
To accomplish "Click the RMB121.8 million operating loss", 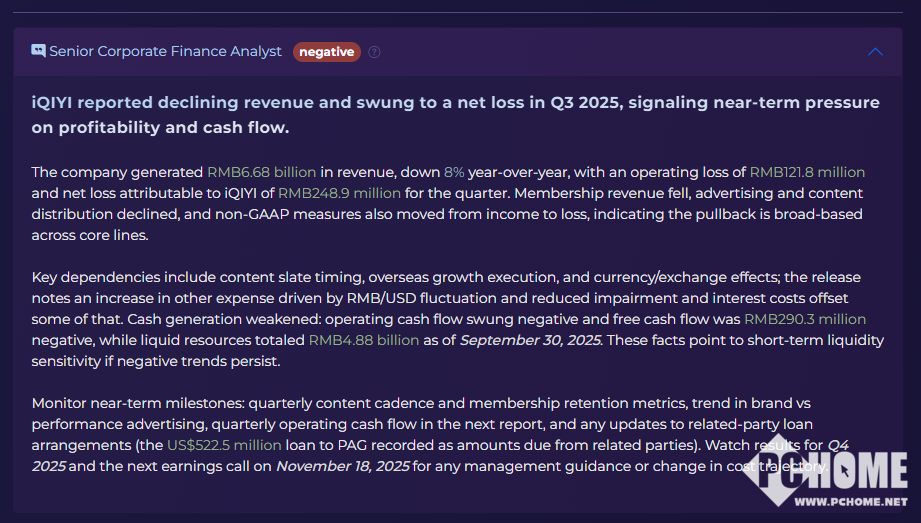I will click(807, 172).
